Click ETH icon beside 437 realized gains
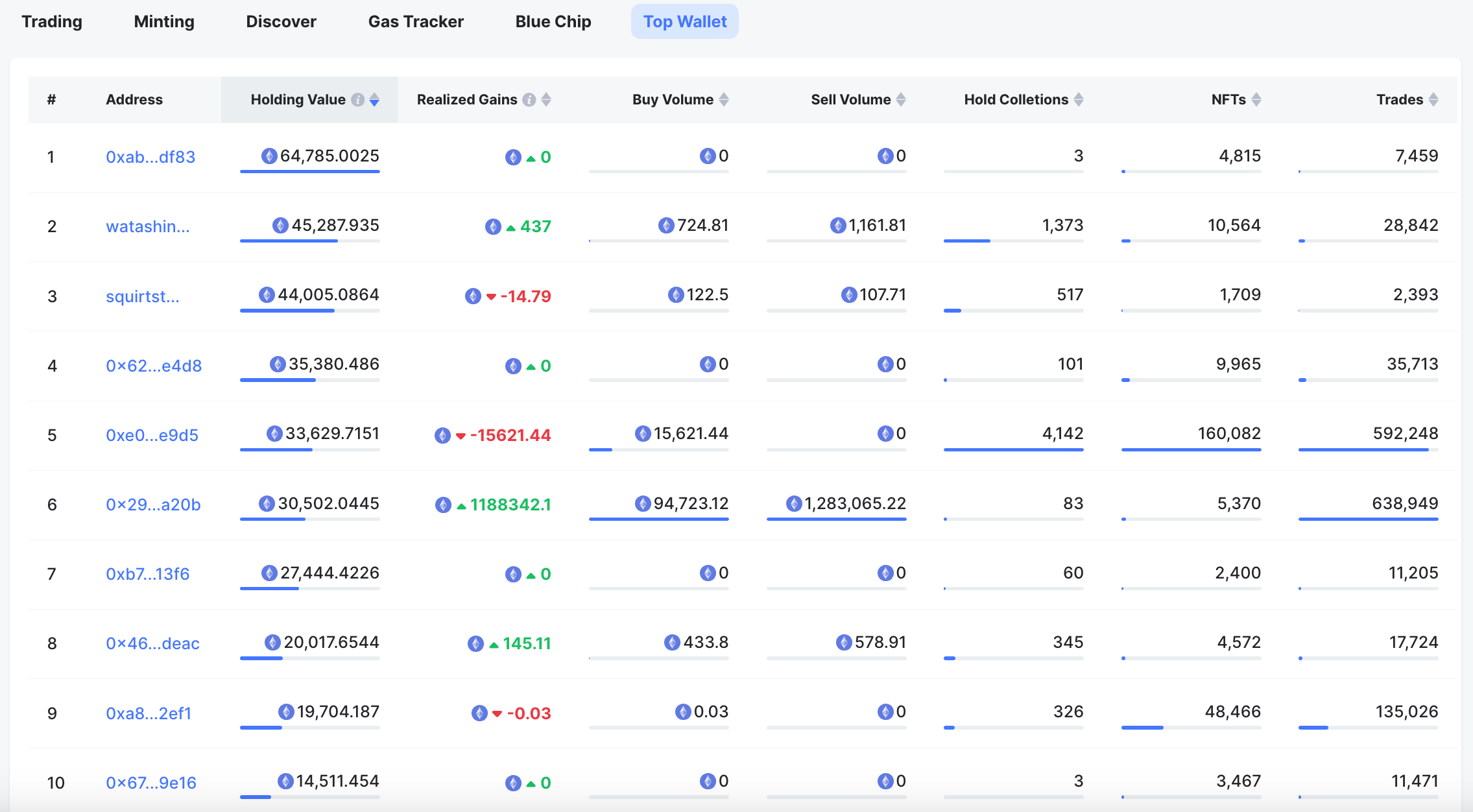The height and width of the screenshot is (812, 1473). (x=493, y=226)
